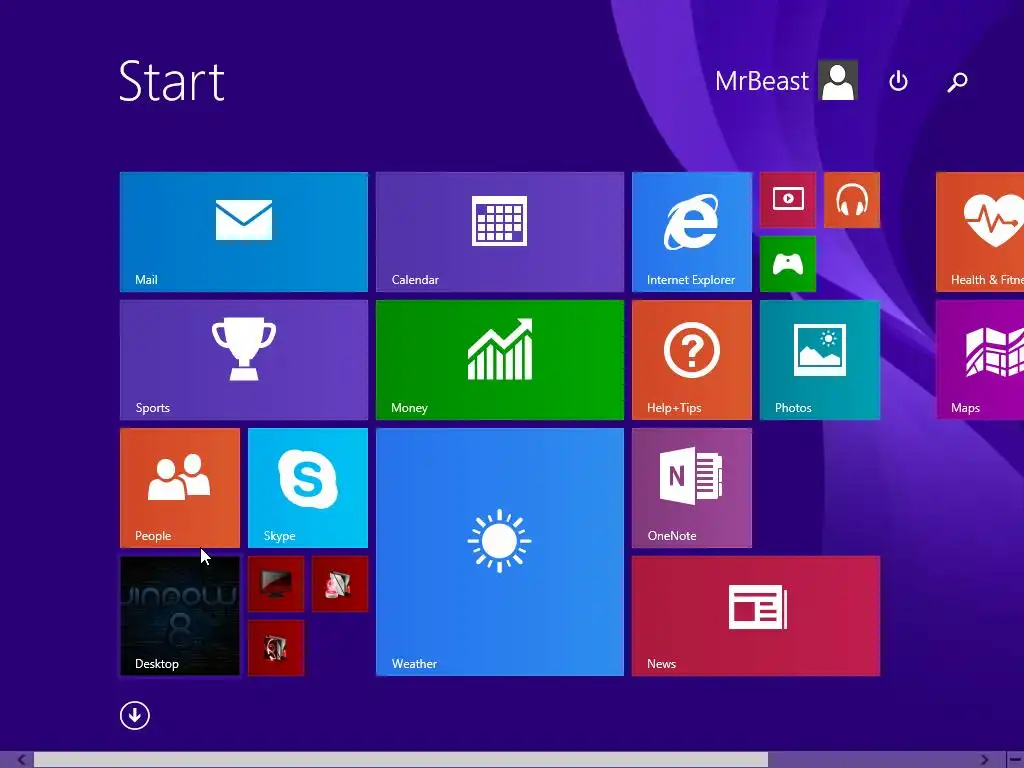Open the Sports trophy tile
The height and width of the screenshot is (768, 1024).
coord(244,360)
